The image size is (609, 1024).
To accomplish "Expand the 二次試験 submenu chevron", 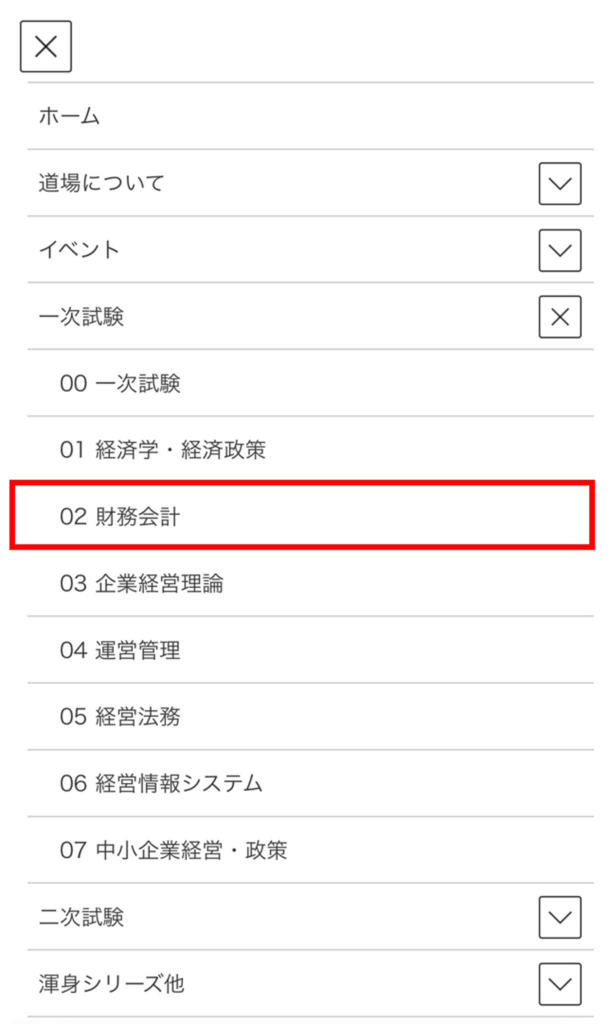I will [559, 917].
